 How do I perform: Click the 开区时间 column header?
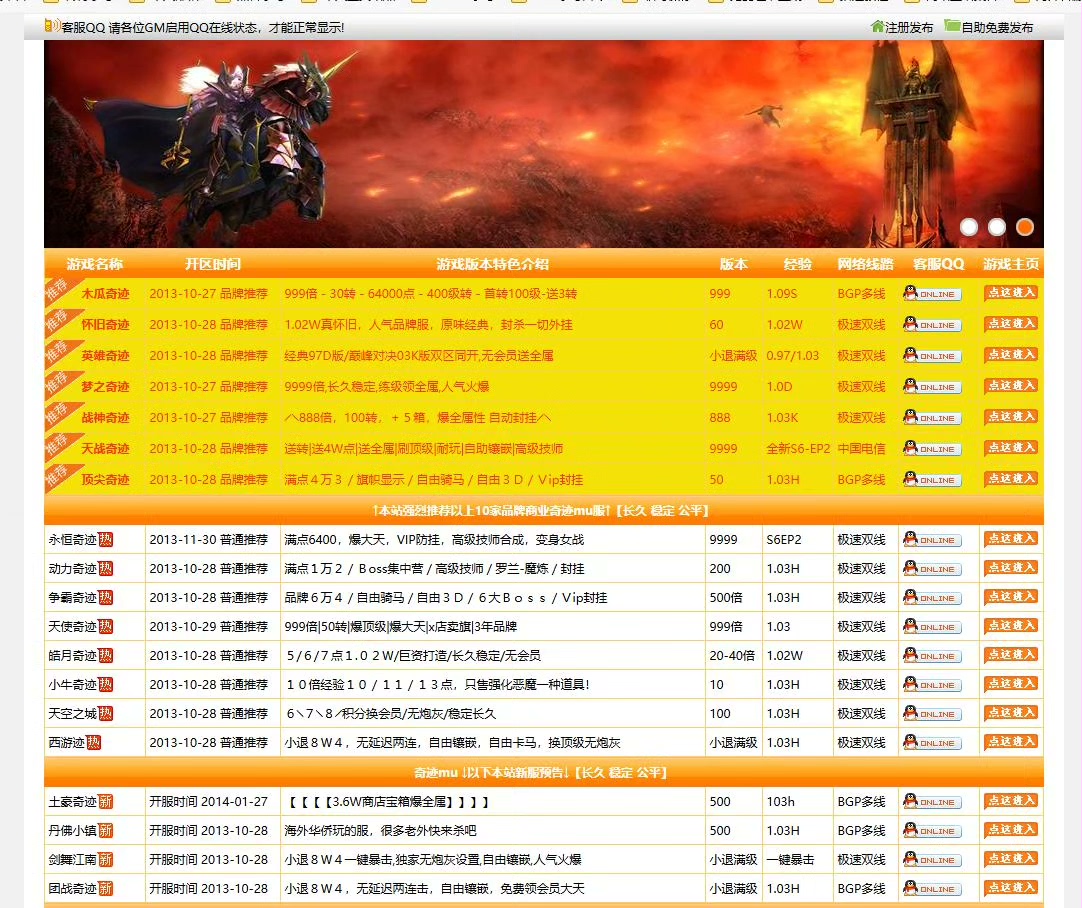[213, 264]
